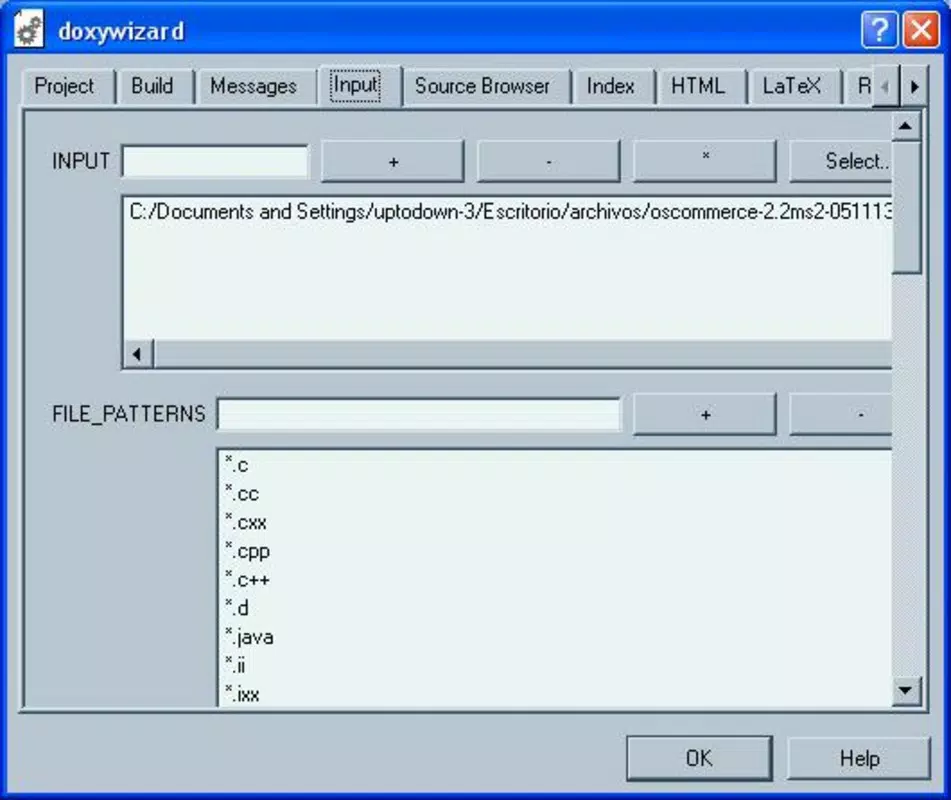Click the horizontal scrollbar track of INPUT list
951x800 pixels.
(x=523, y=354)
